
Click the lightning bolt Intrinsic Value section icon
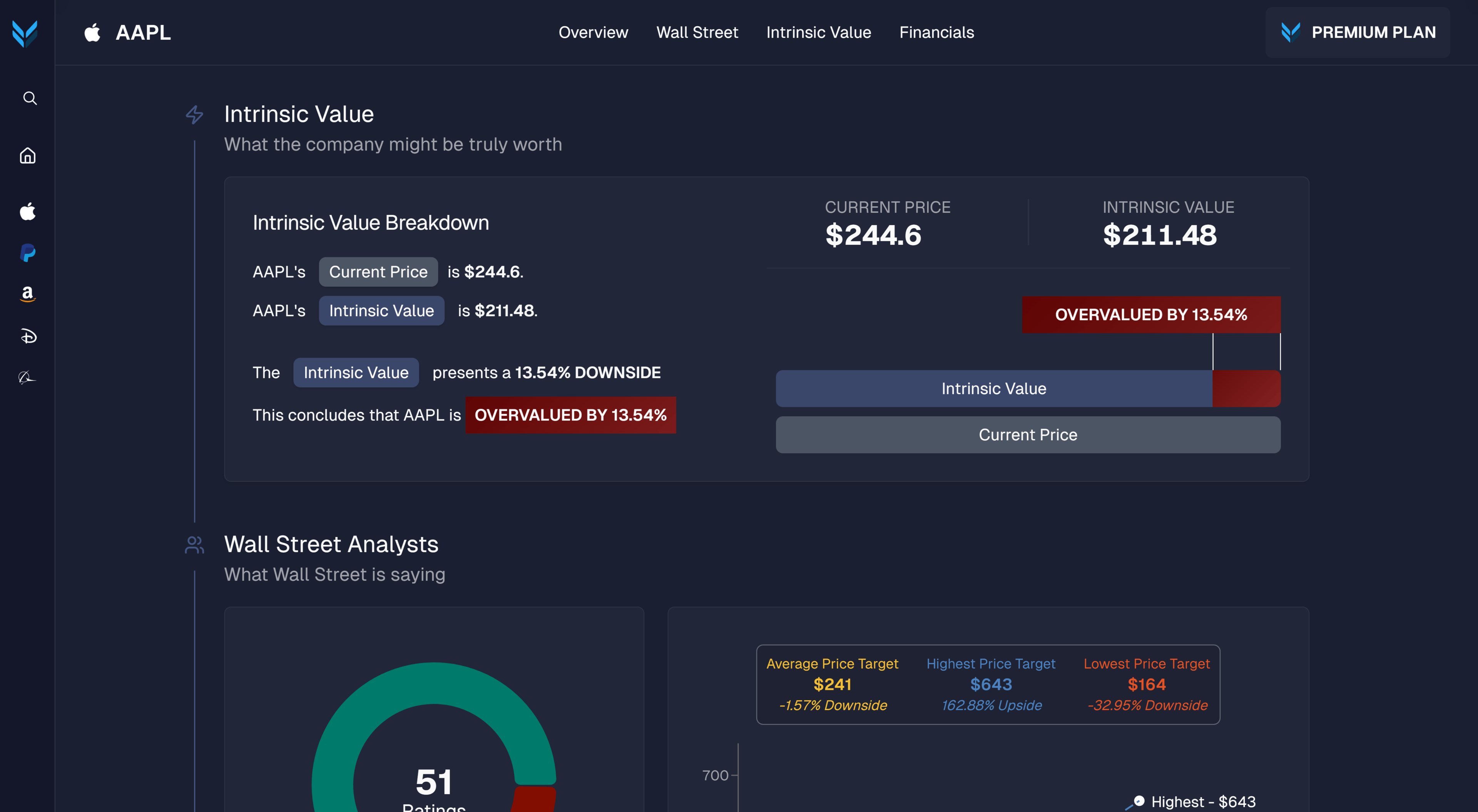(194, 114)
